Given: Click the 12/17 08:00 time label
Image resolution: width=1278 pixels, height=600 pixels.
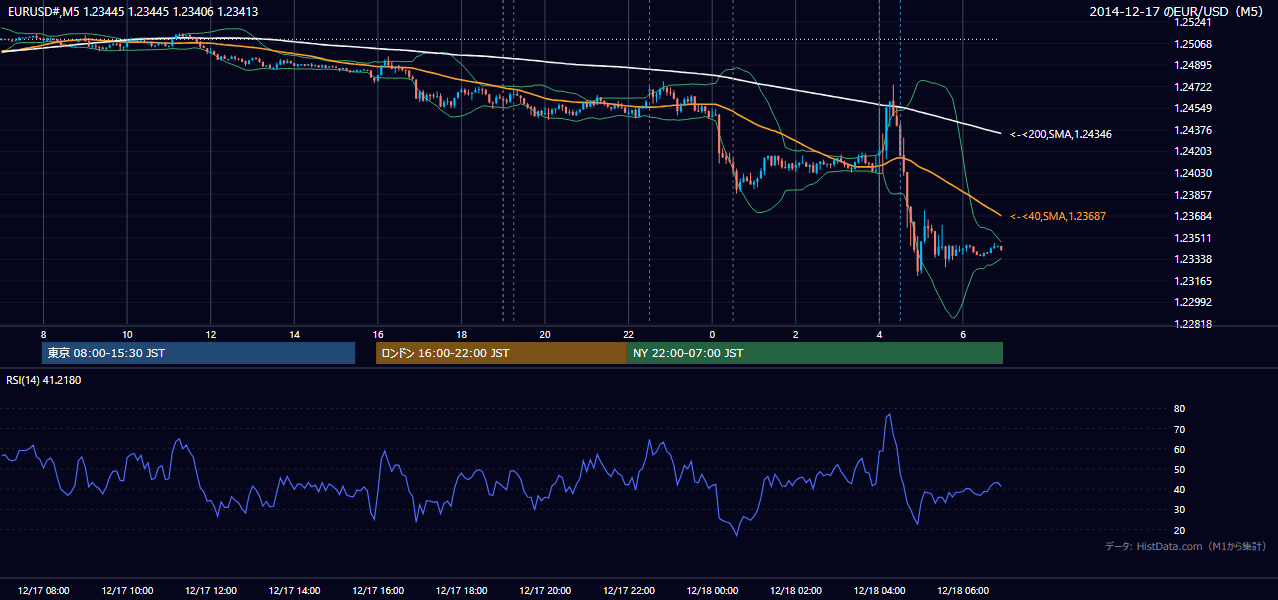Looking at the screenshot, I should (43, 591).
